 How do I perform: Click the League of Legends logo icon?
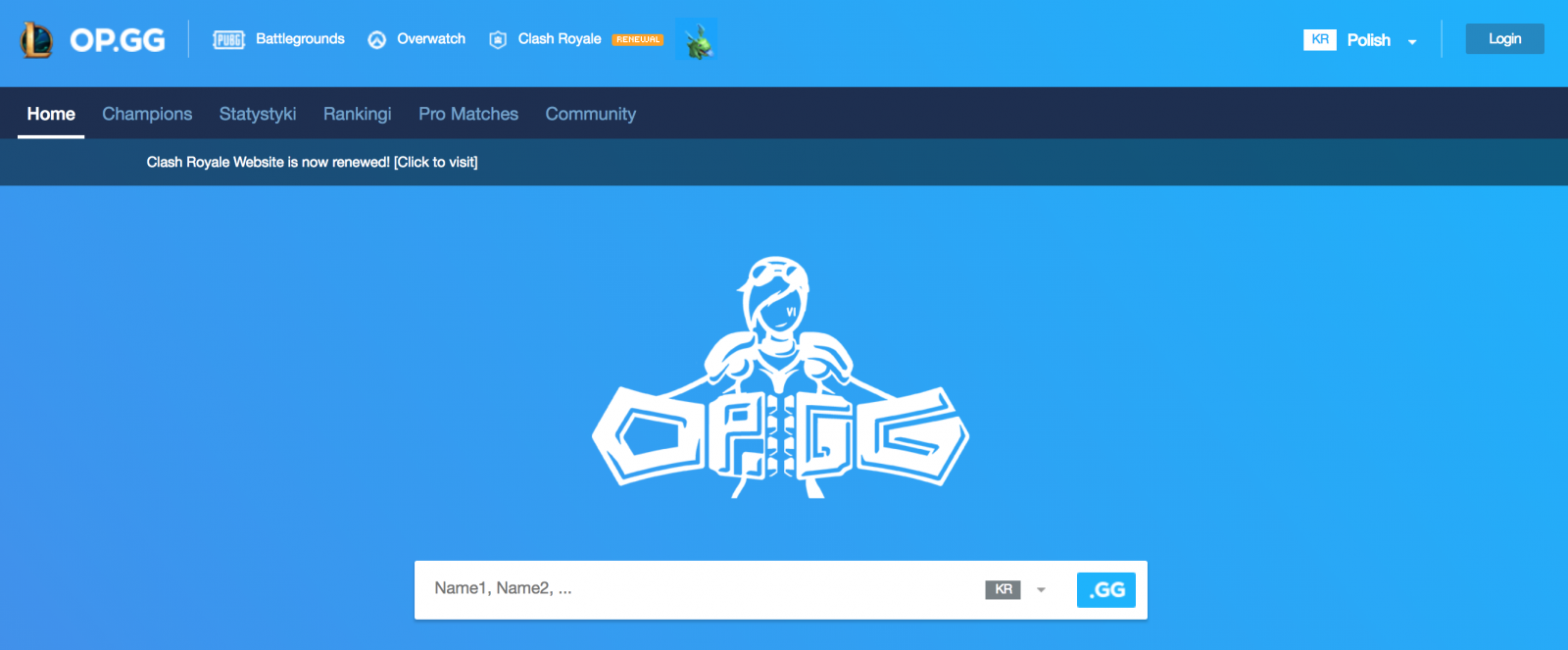37,39
